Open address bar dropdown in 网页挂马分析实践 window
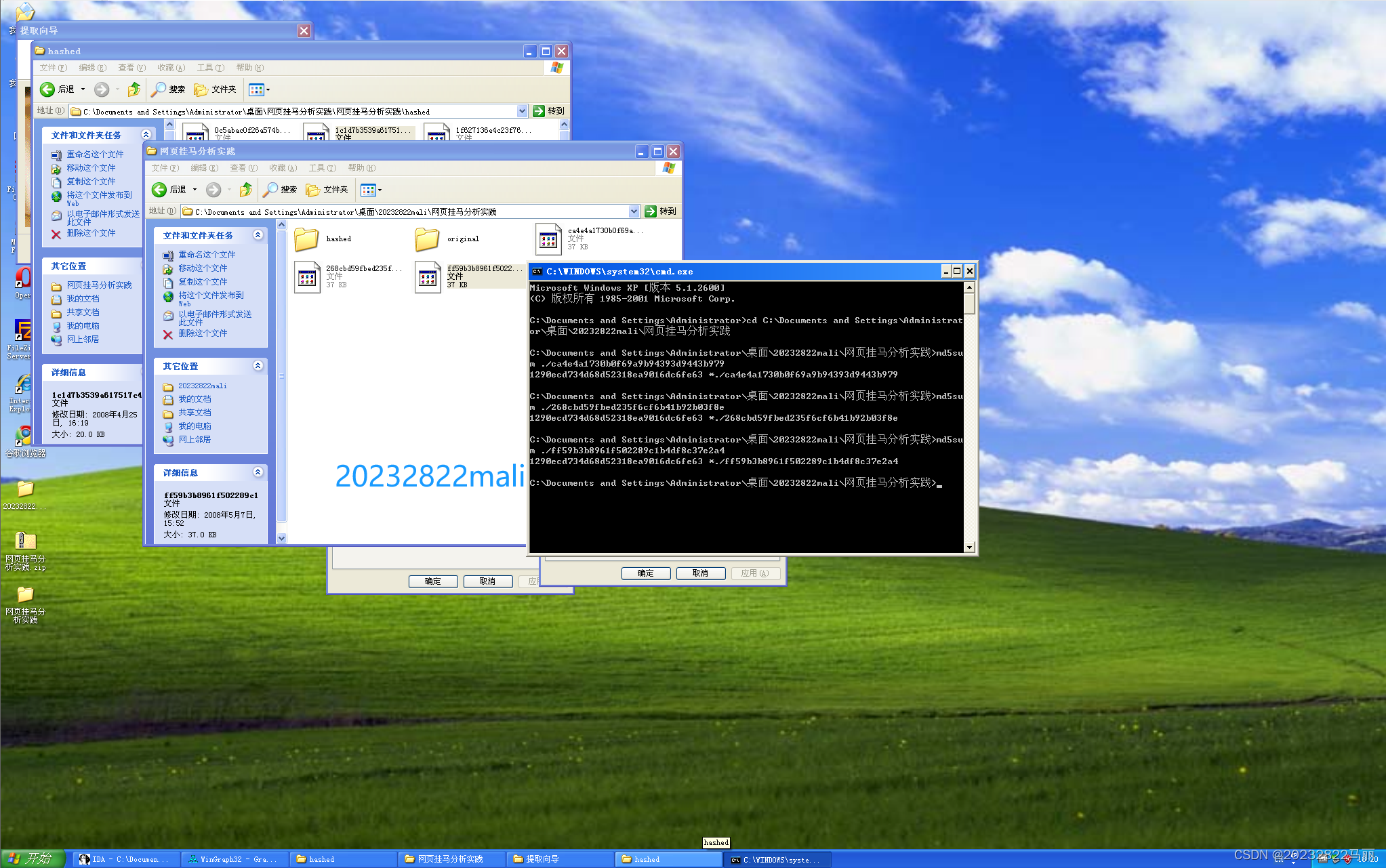Viewport: 1386px width, 868px height. [x=634, y=211]
